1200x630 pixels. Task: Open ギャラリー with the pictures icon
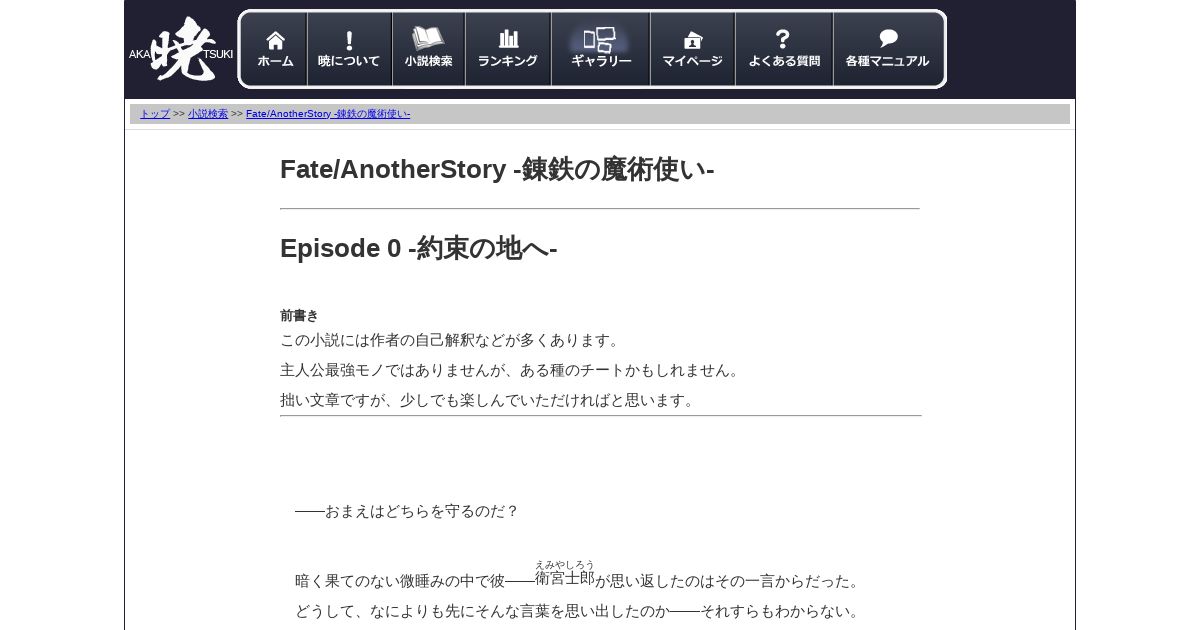tap(601, 49)
